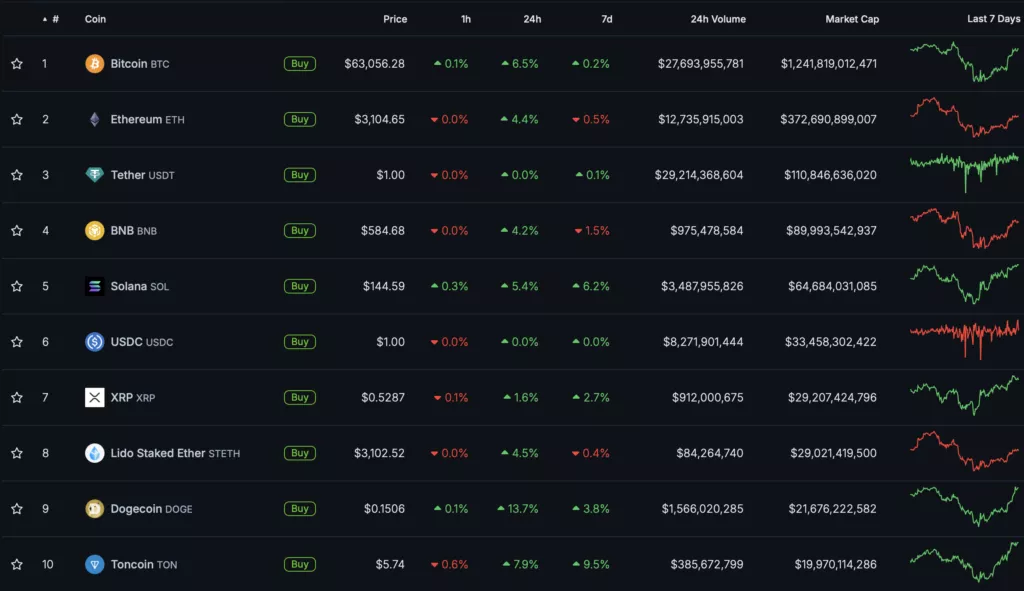
Task: Add Solana to favorites via star
Action: [17, 286]
